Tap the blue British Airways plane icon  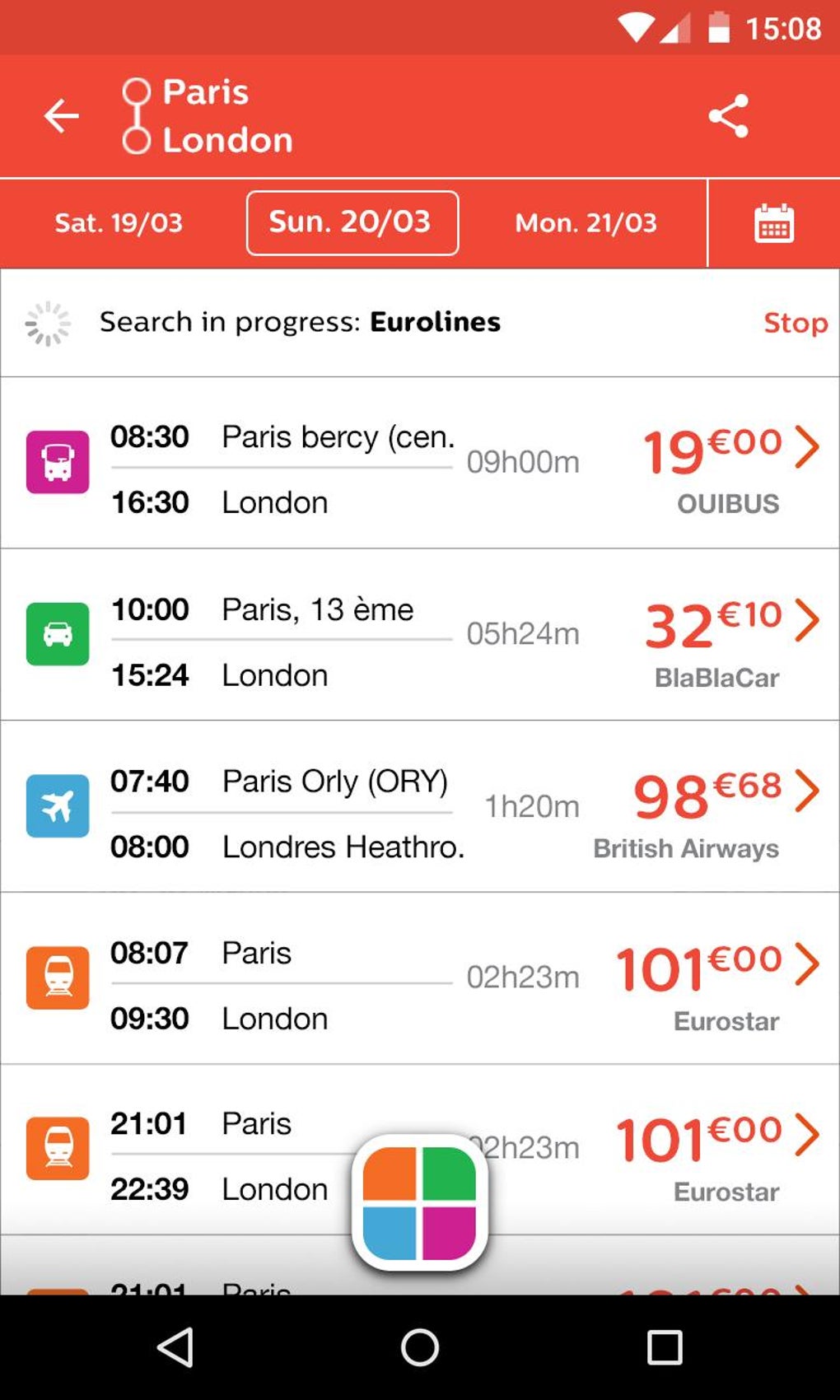[58, 805]
